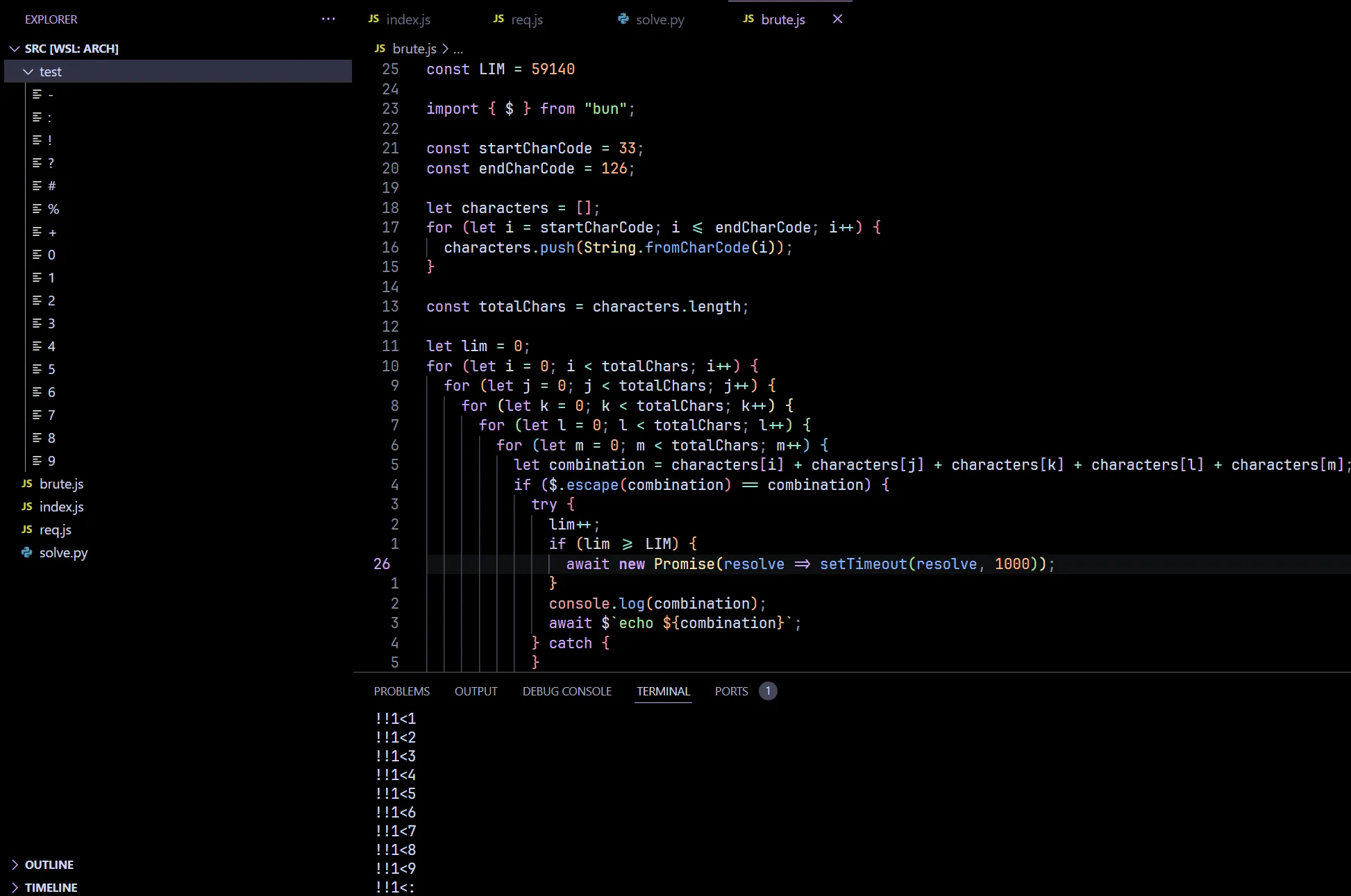Open Explorer more actions ellipsis menu

tap(328, 19)
